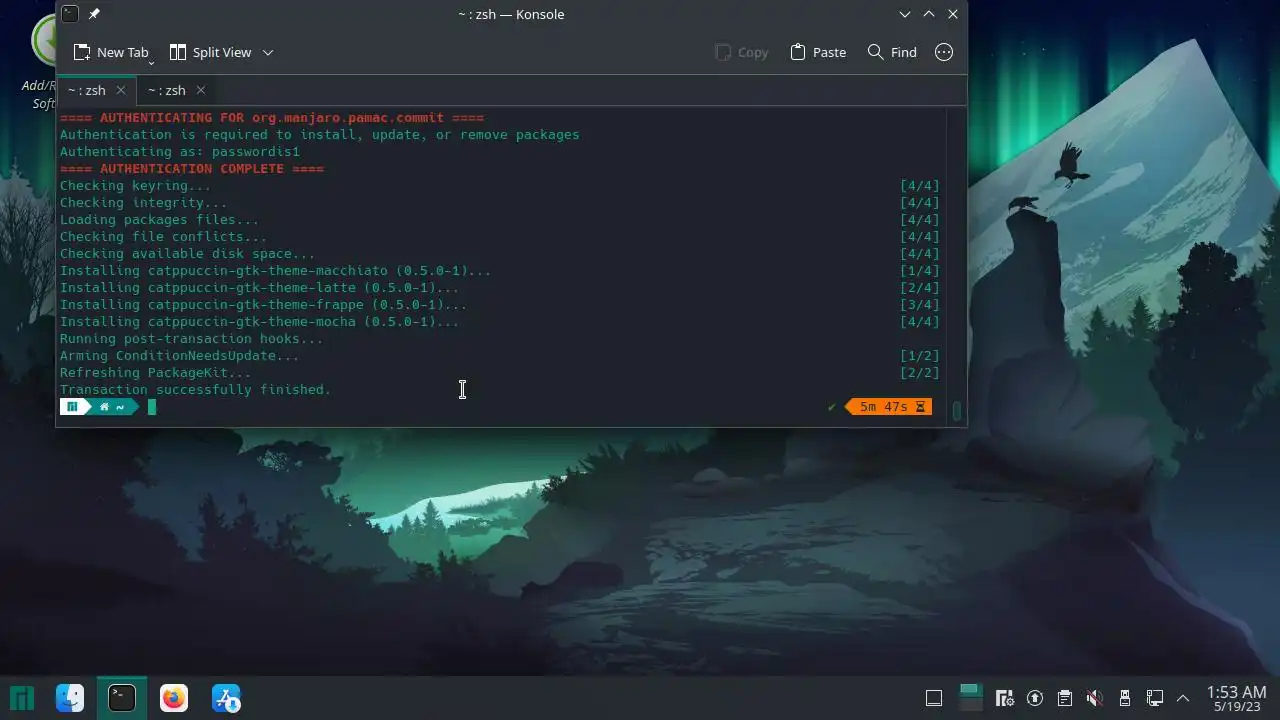Click the Konsole terminal scrollbar handle
The width and height of the screenshot is (1280, 720).
957,410
